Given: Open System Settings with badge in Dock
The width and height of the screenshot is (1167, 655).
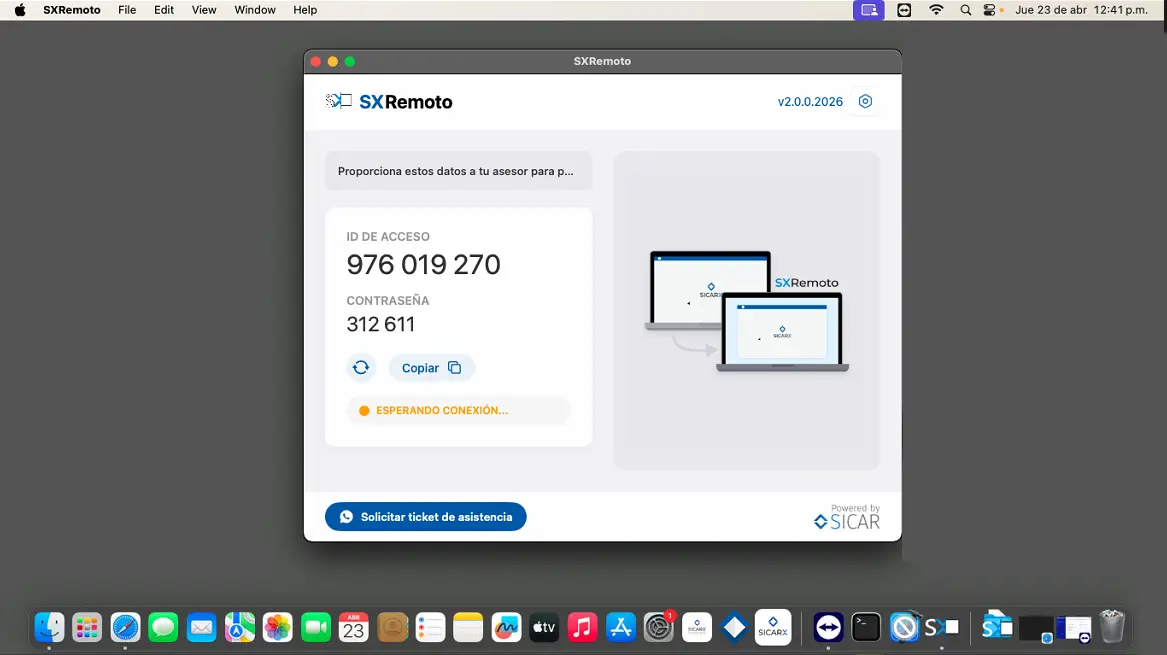Looking at the screenshot, I should (659, 627).
